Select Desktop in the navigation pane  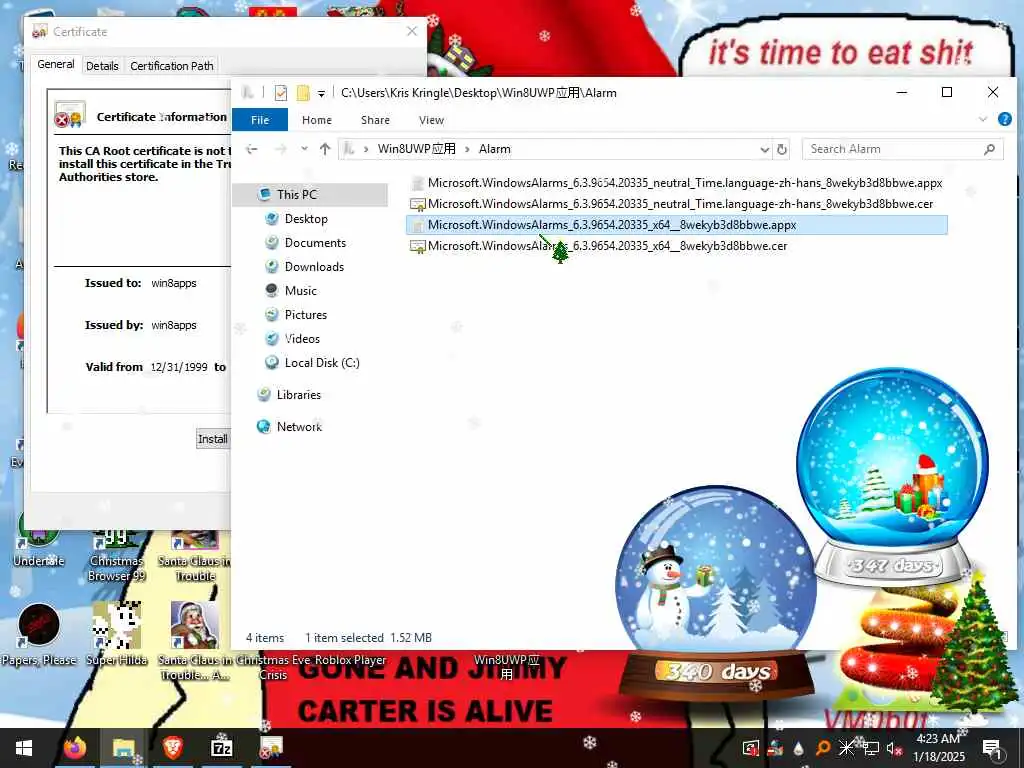click(x=306, y=219)
